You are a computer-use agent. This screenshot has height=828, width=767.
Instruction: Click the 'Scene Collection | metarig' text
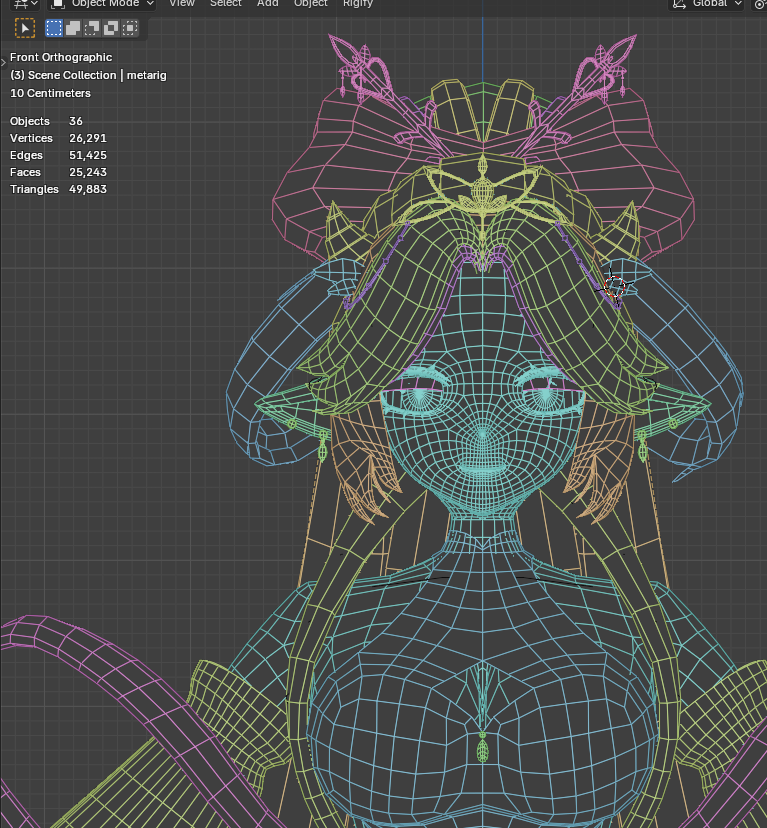(97, 75)
